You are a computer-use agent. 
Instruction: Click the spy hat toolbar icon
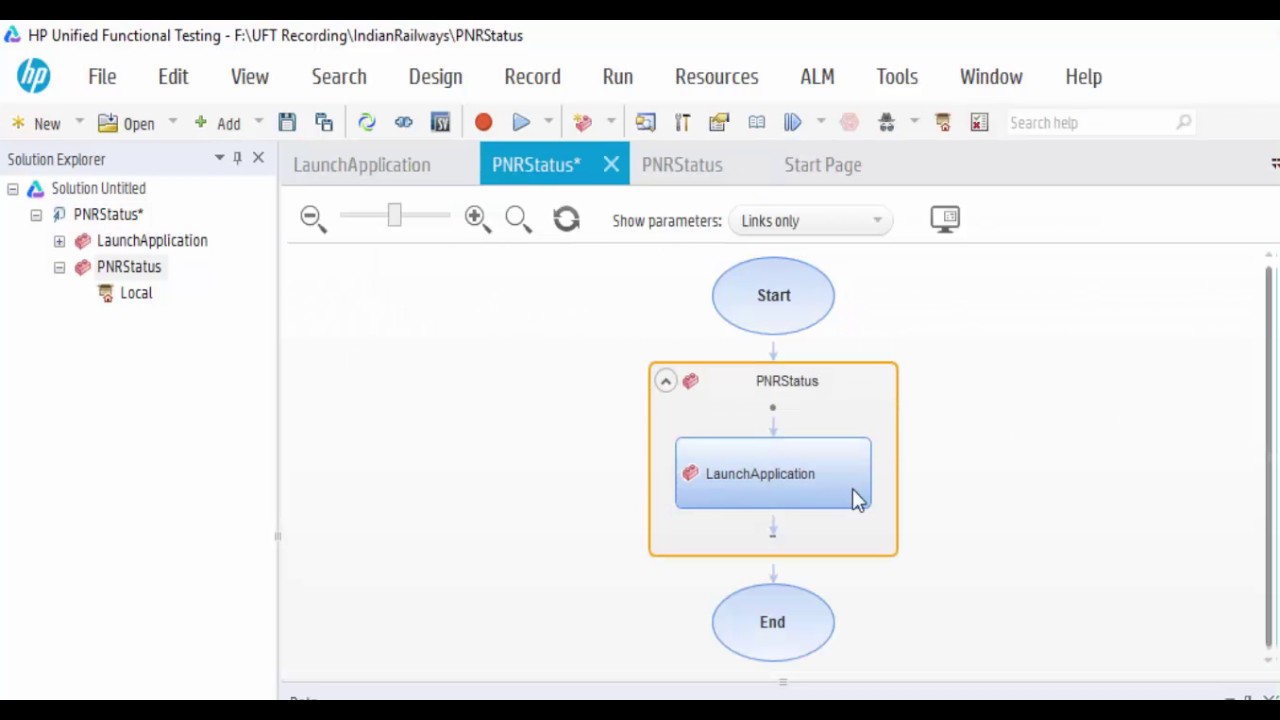pos(886,122)
